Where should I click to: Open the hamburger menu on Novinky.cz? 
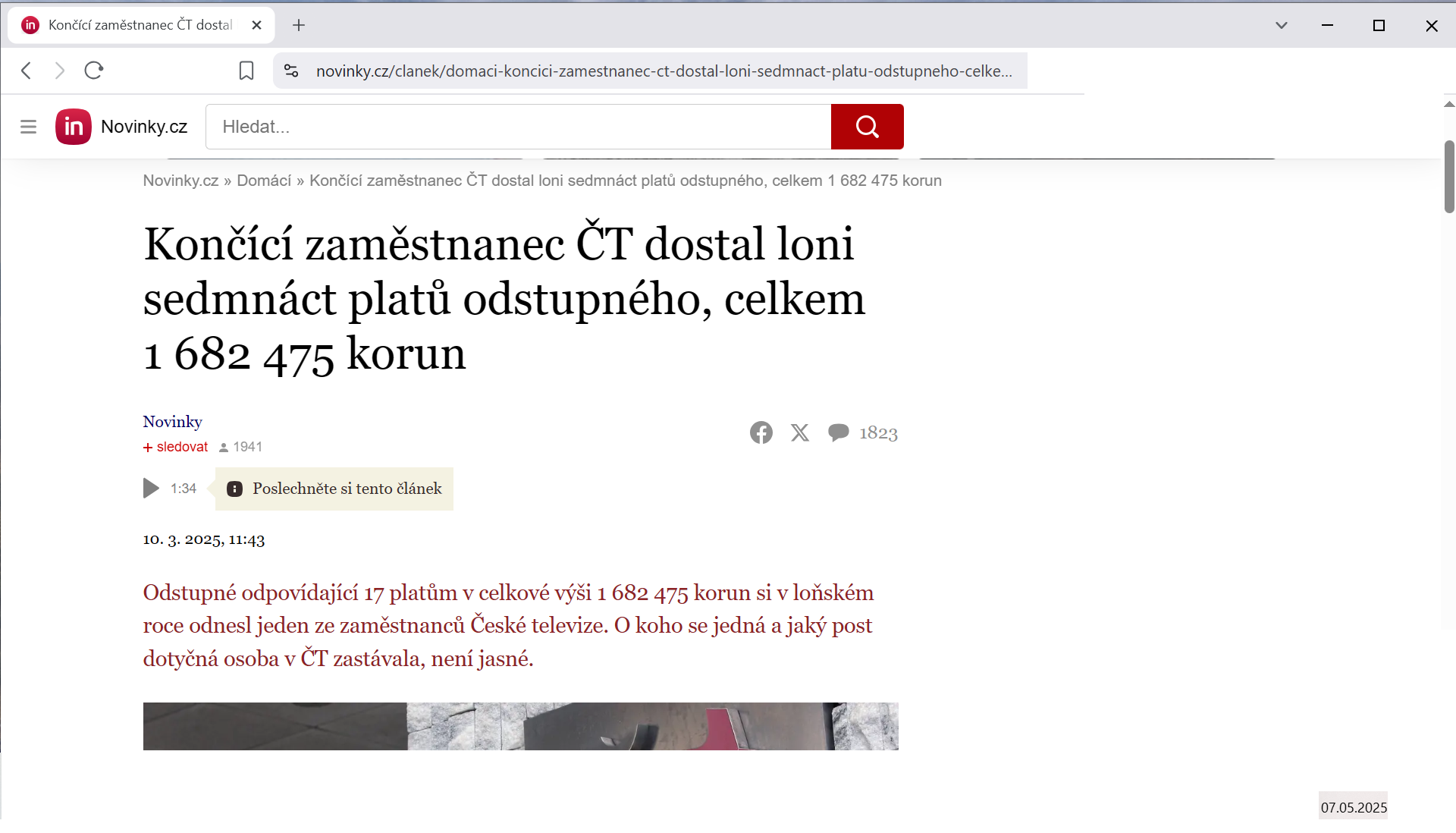pyautogui.click(x=28, y=127)
